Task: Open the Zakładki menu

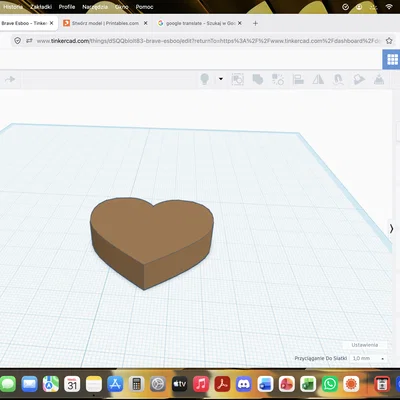Action: click(x=41, y=7)
